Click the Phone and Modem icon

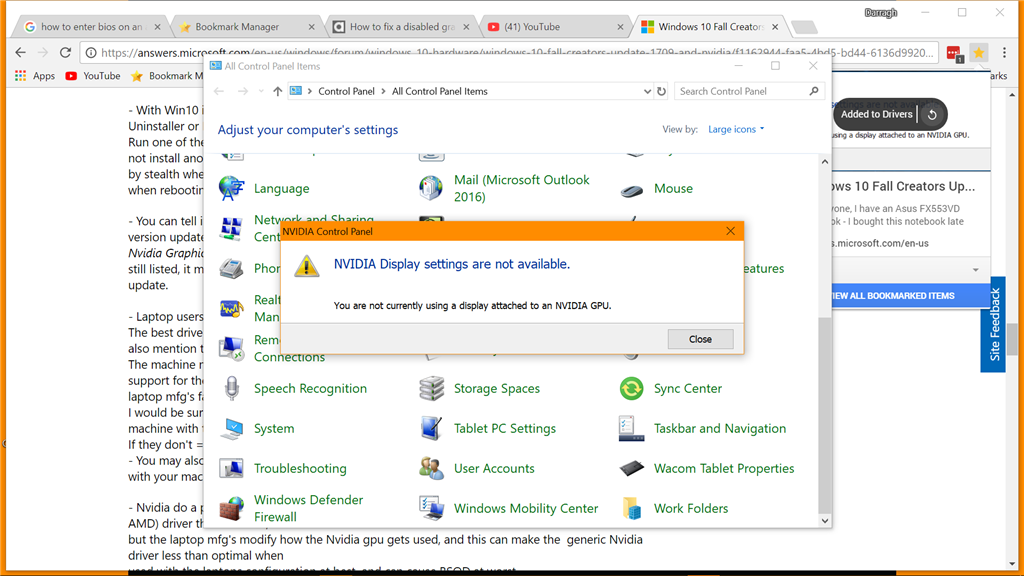click(231, 268)
